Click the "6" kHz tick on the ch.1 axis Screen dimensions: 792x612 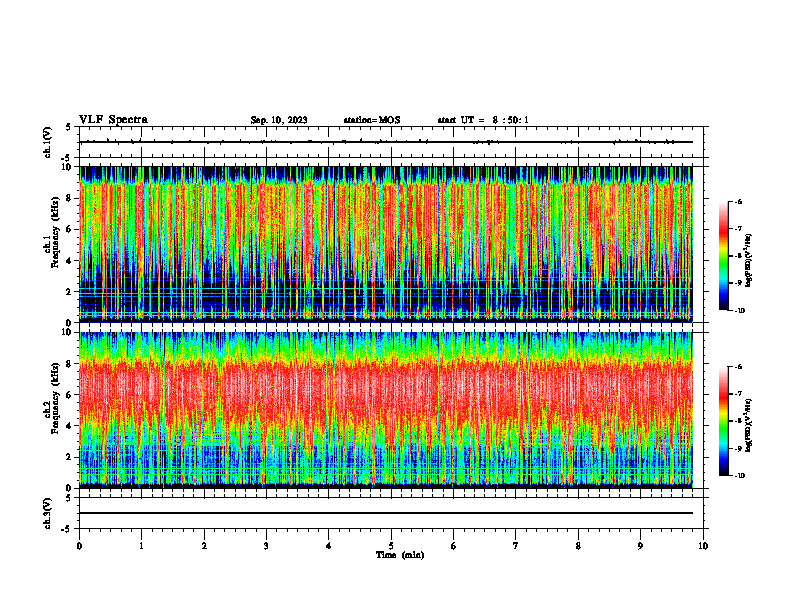(70, 229)
